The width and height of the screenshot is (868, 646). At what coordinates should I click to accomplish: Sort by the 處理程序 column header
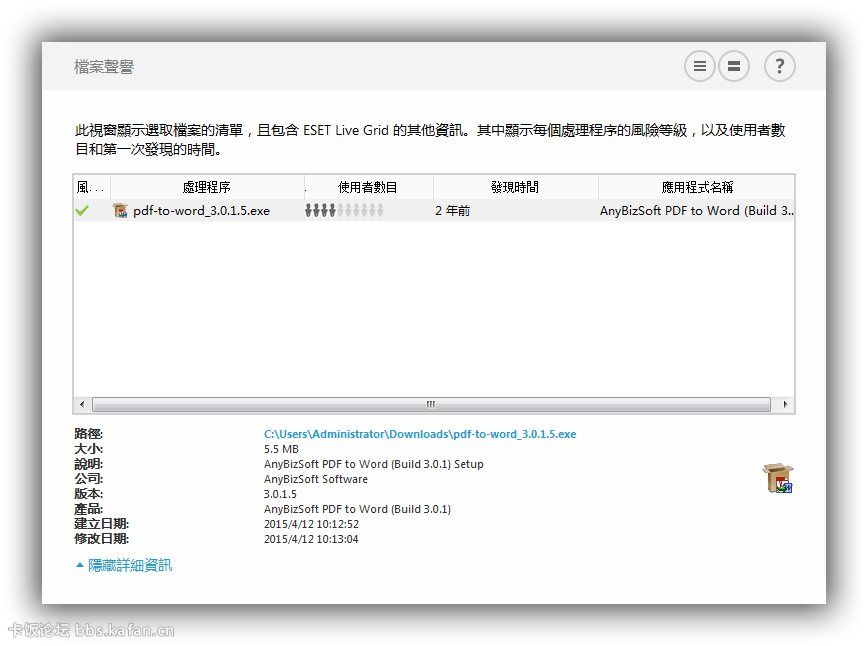pyautogui.click(x=207, y=187)
